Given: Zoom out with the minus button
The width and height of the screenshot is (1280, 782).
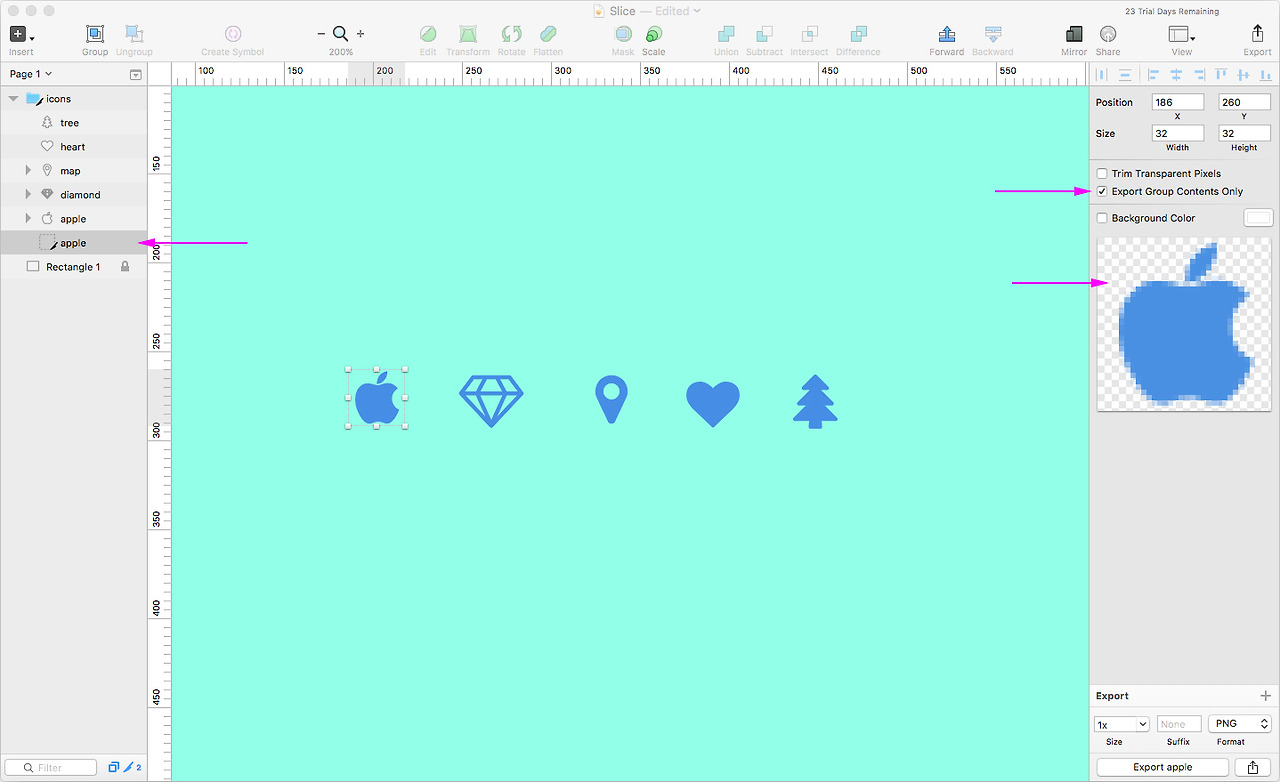Looking at the screenshot, I should point(321,34).
